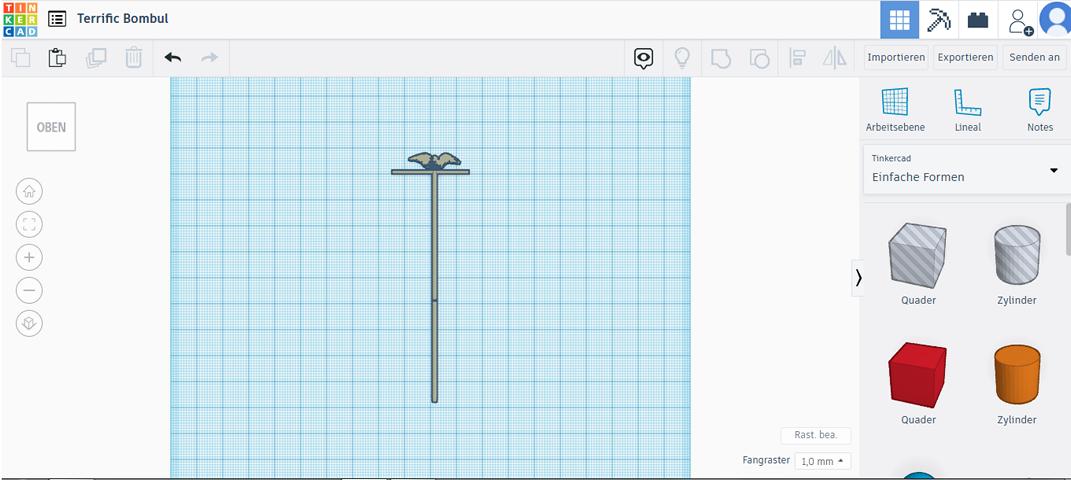
Task: Open the Lineal ruler tool
Action: click(967, 109)
